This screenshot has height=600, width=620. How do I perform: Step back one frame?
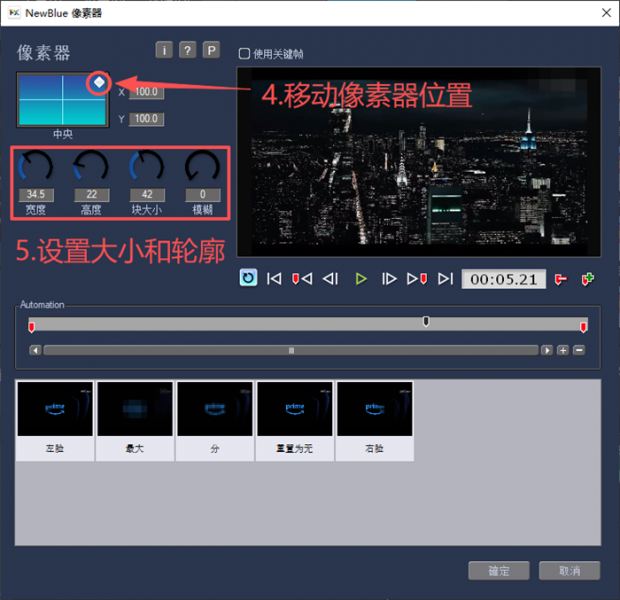click(331, 279)
